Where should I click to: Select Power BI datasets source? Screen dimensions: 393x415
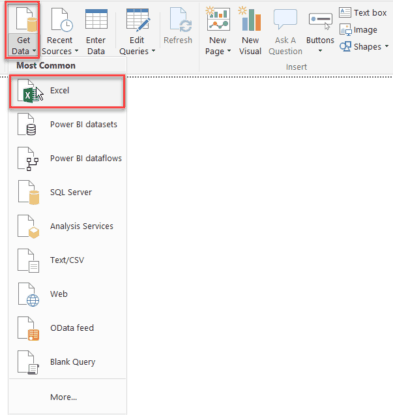67,124
